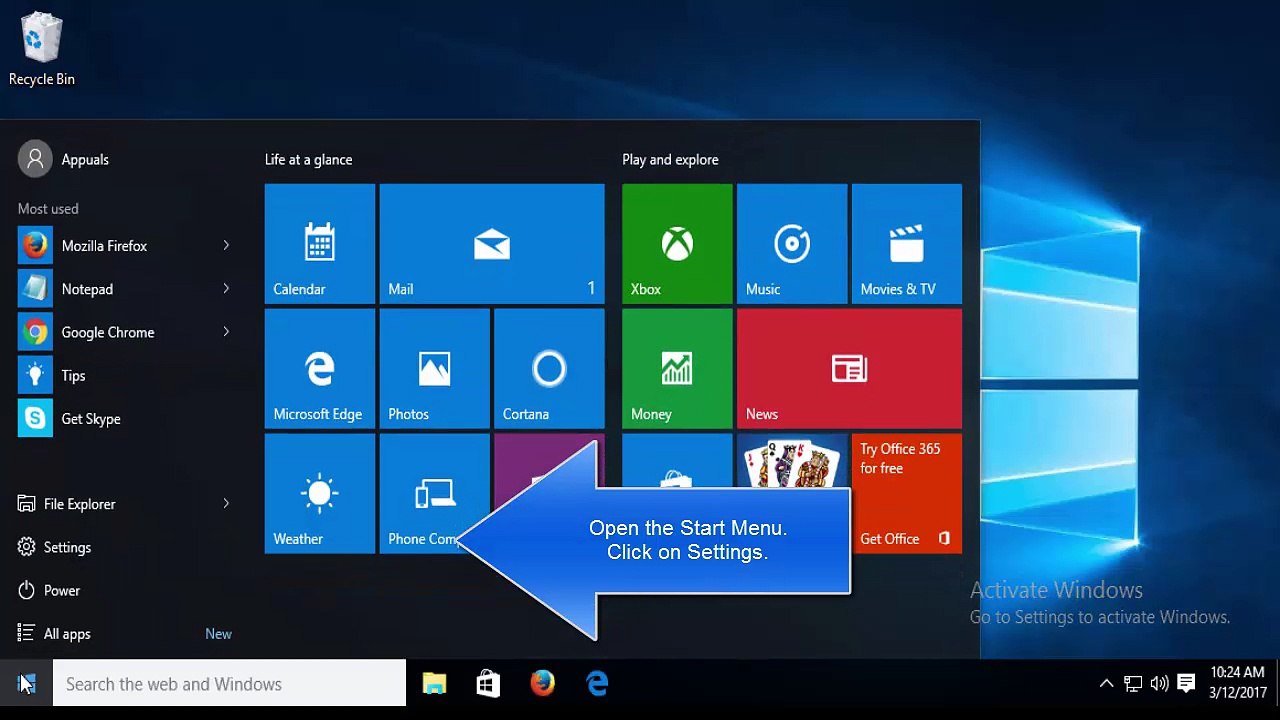Expand Mozilla Firefox jump list arrow
The image size is (1280, 720).
pyautogui.click(x=226, y=246)
